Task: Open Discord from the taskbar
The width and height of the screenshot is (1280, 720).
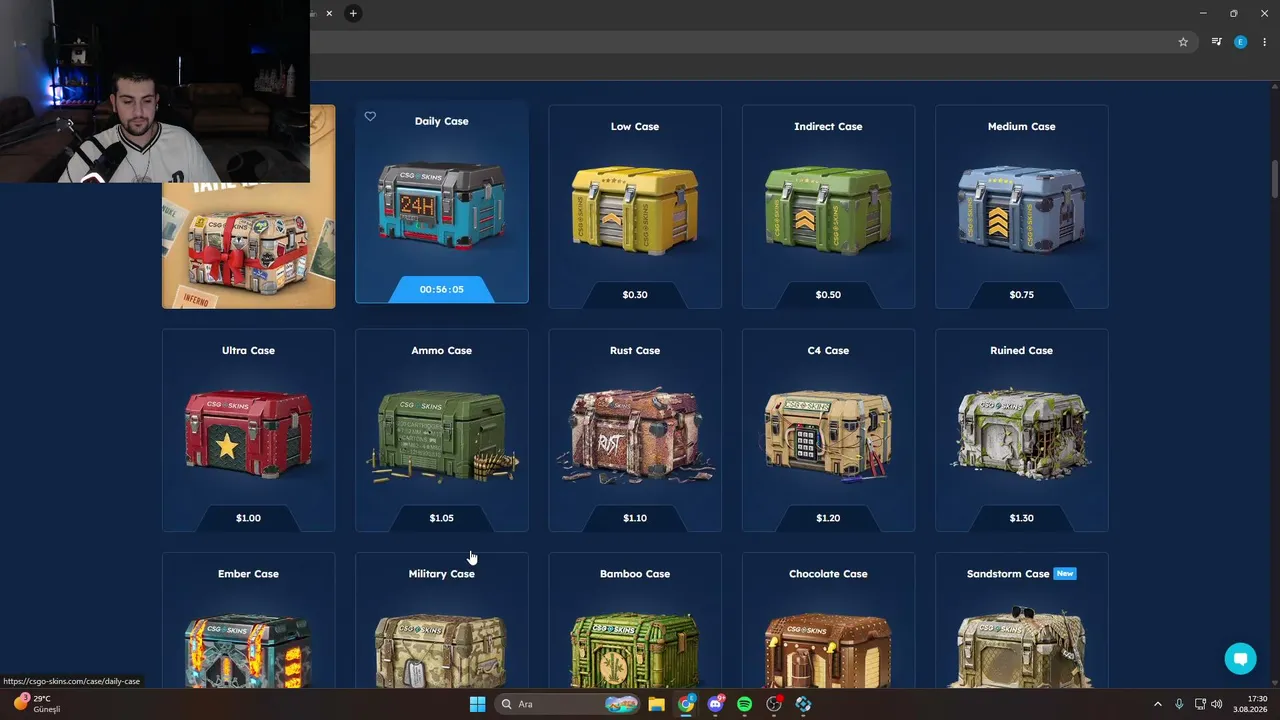Action: click(715, 704)
